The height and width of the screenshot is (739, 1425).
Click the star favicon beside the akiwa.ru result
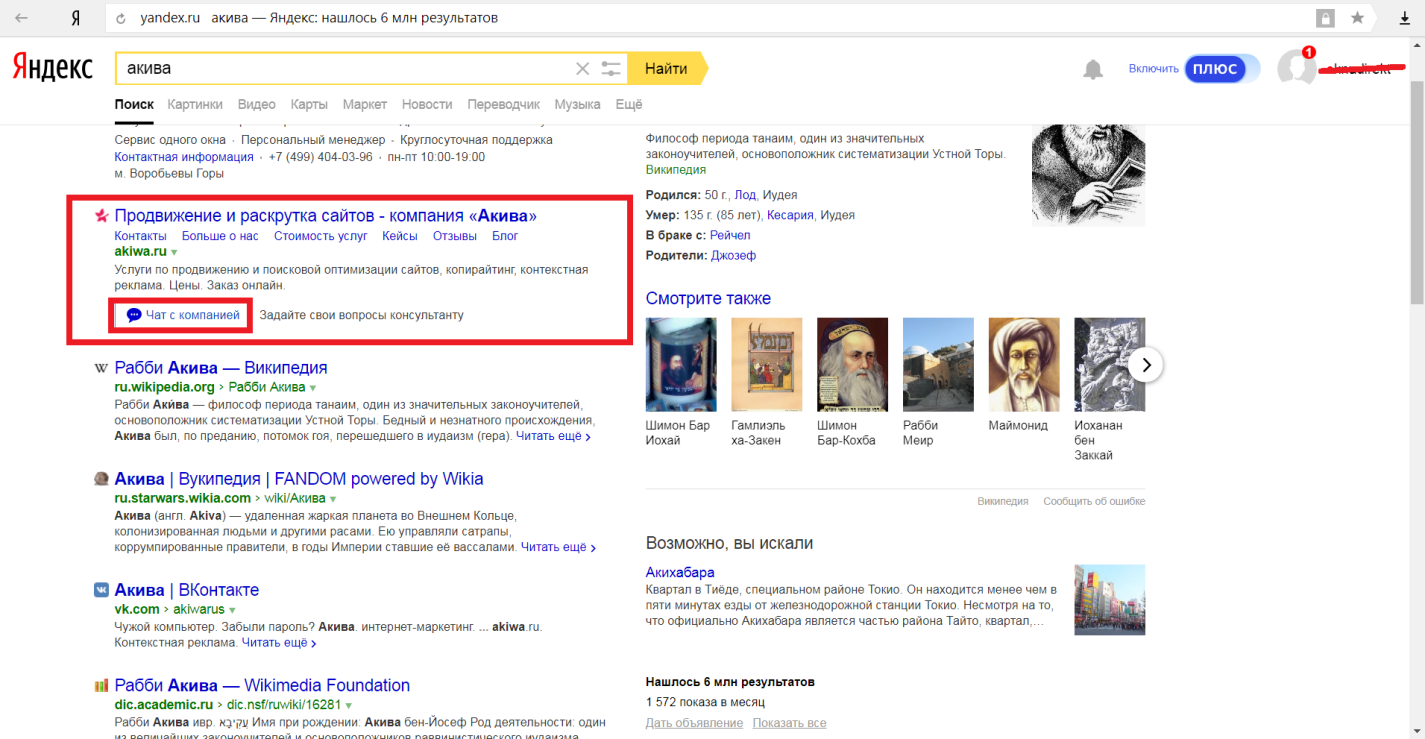pyautogui.click(x=101, y=215)
